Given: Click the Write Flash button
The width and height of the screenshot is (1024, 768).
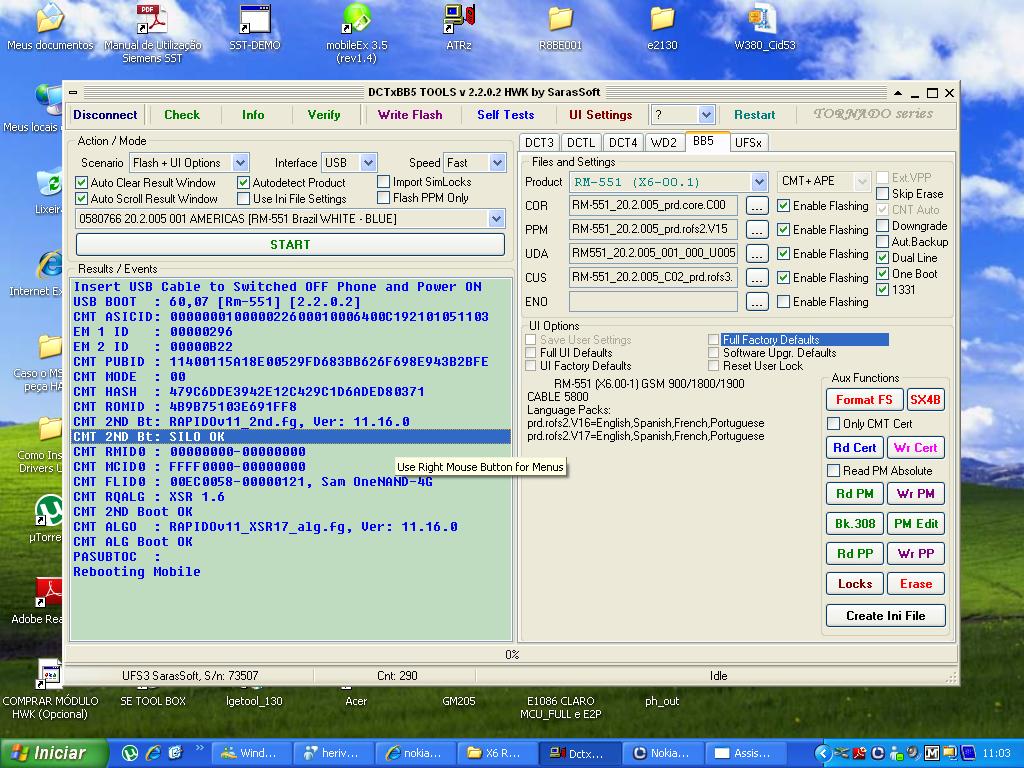Looking at the screenshot, I should pos(410,115).
